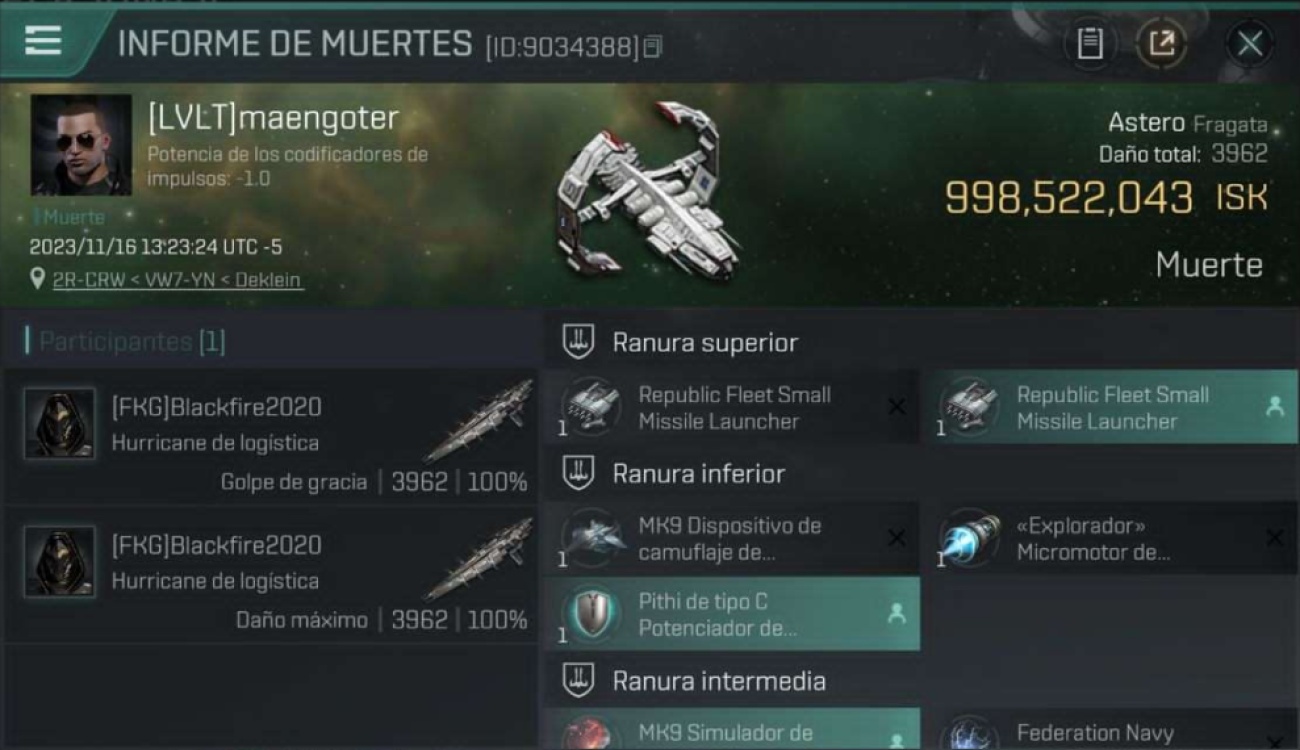
Task: Copy the report ID icon
Action: 652,46
